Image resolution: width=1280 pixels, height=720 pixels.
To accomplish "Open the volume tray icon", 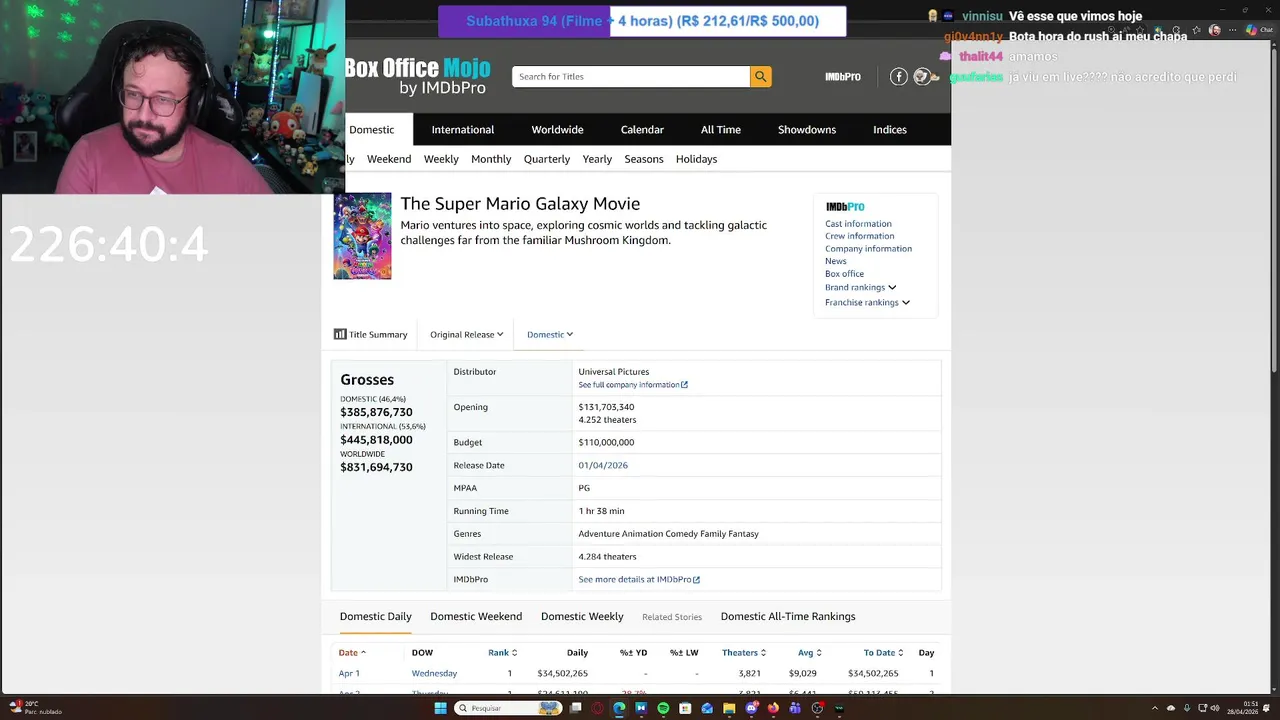I will [1215, 708].
